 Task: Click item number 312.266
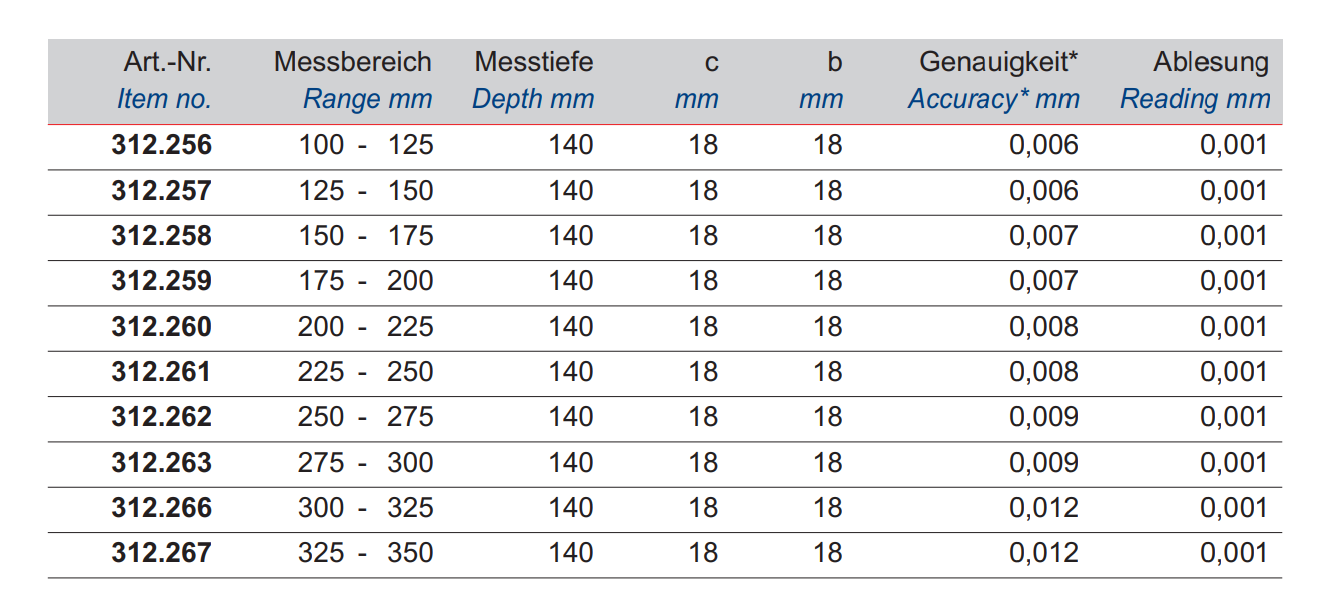coord(162,508)
